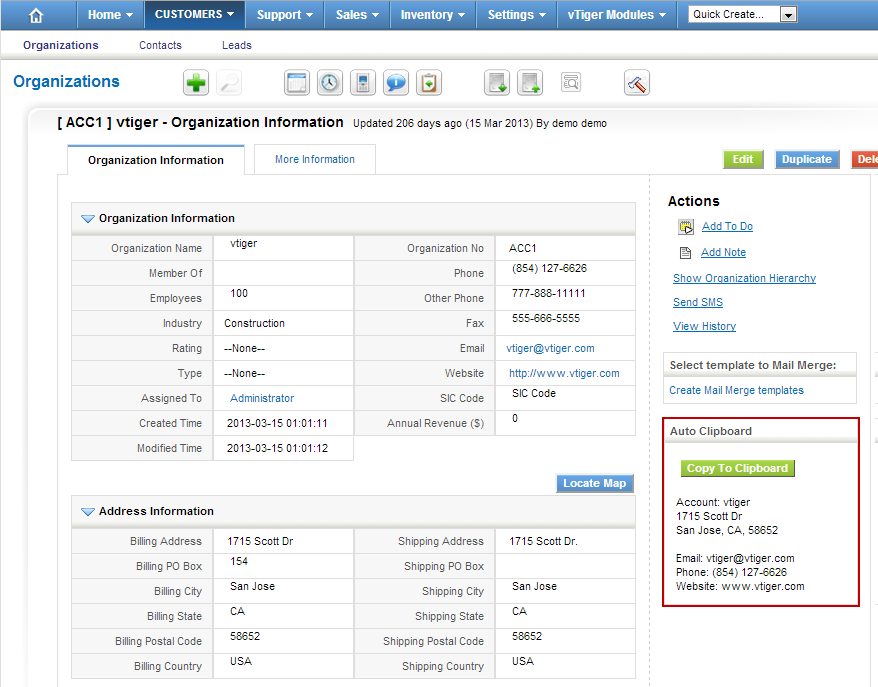Click the Send SMS link

[x=698, y=302]
